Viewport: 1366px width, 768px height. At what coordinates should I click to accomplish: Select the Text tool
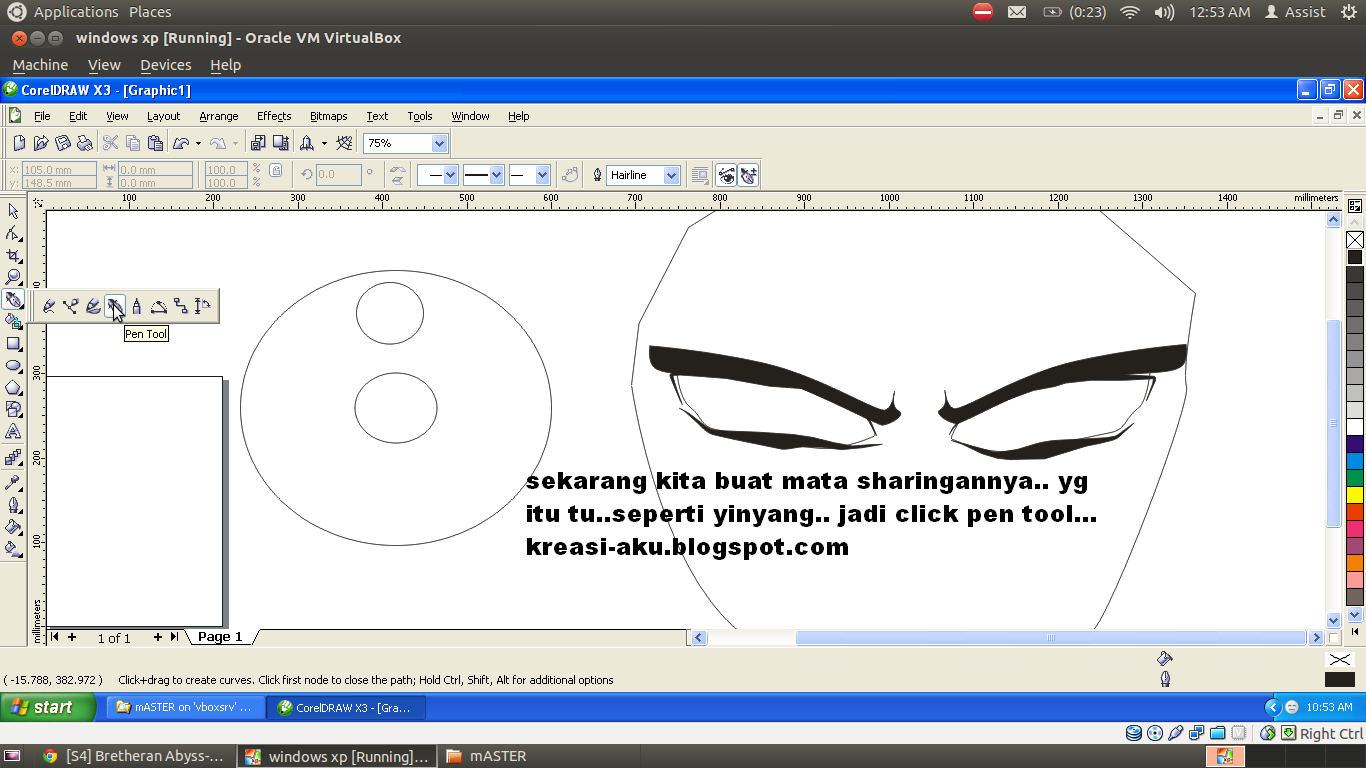click(13, 431)
